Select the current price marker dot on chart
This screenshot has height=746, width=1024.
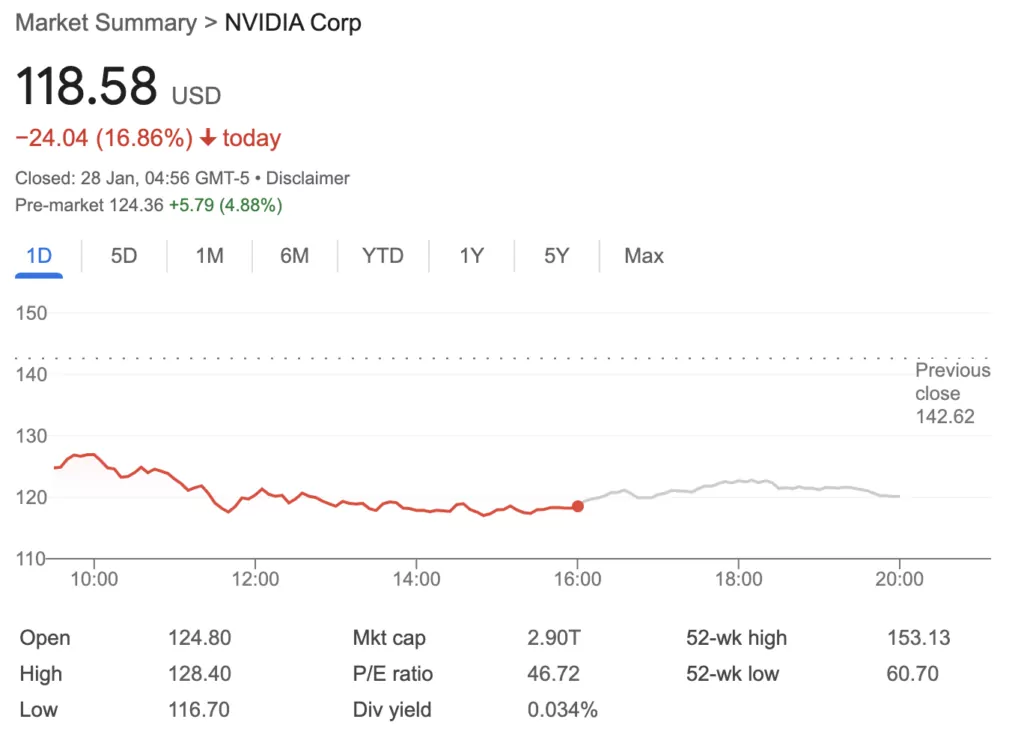578,507
